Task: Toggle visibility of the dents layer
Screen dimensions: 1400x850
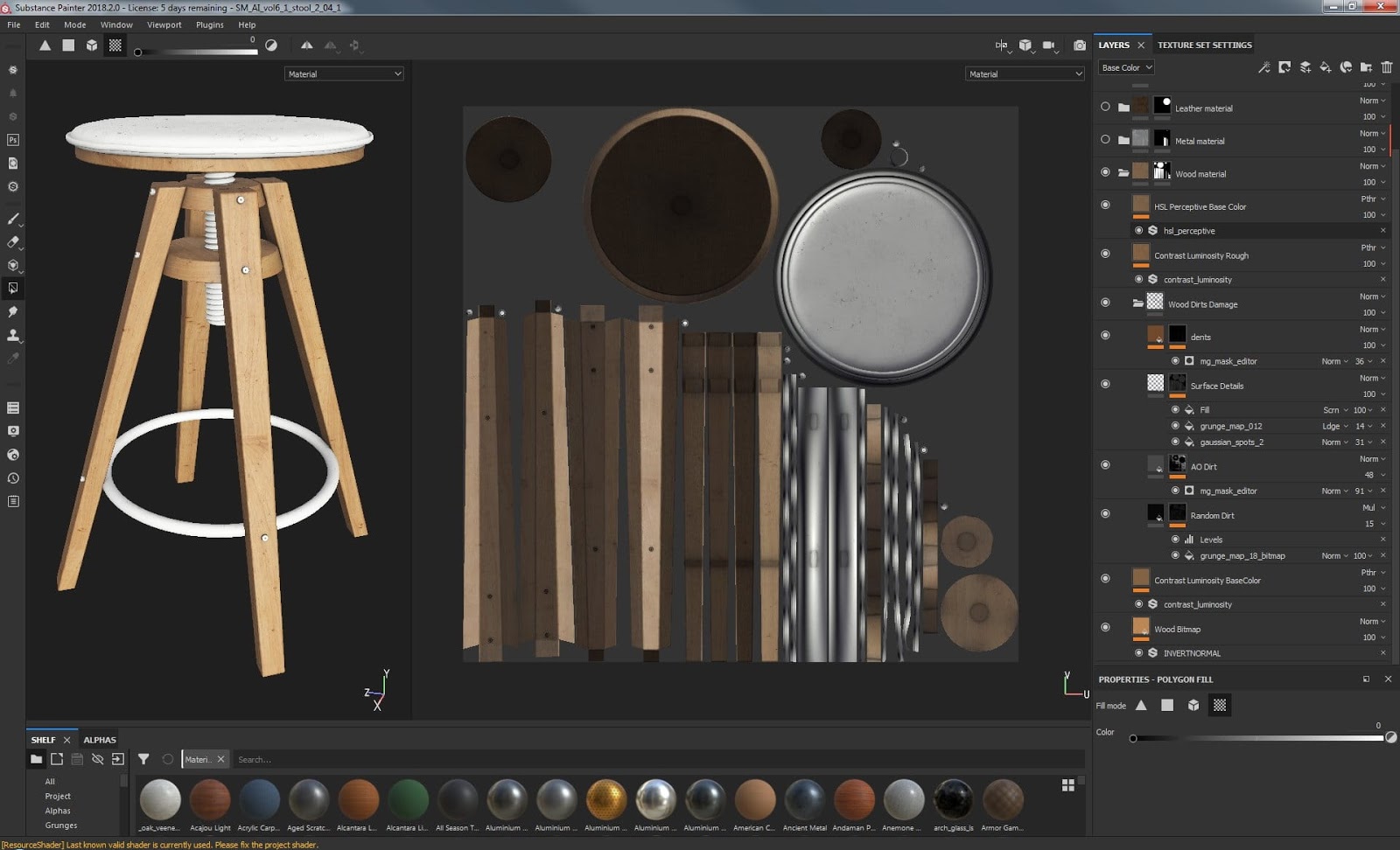Action: click(1105, 335)
